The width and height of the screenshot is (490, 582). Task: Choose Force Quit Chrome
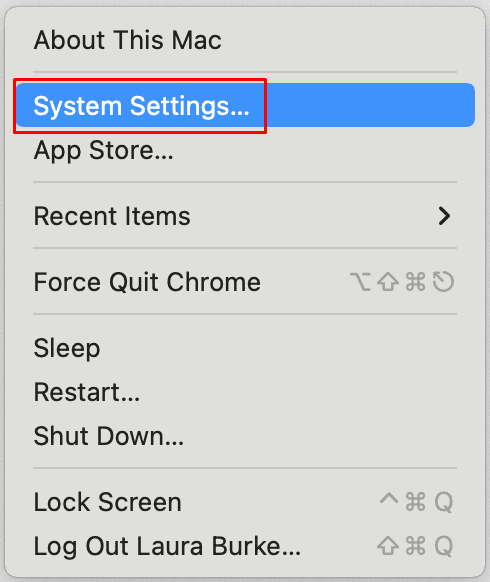click(245, 282)
